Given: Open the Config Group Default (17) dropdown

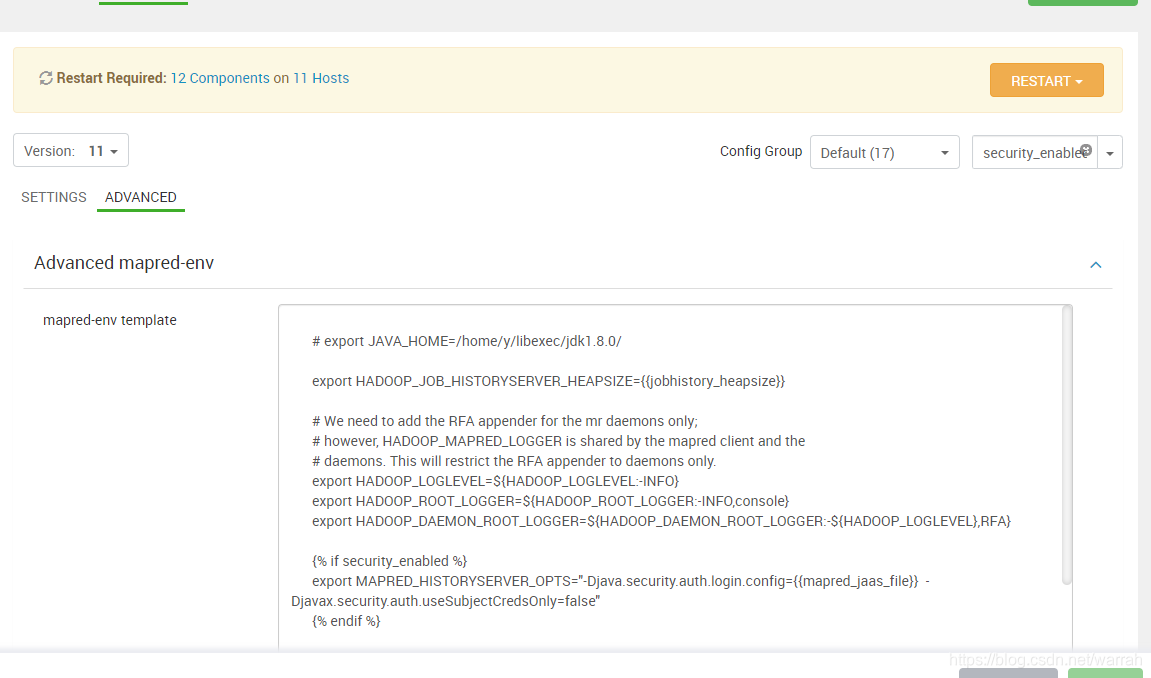Looking at the screenshot, I should click(885, 153).
